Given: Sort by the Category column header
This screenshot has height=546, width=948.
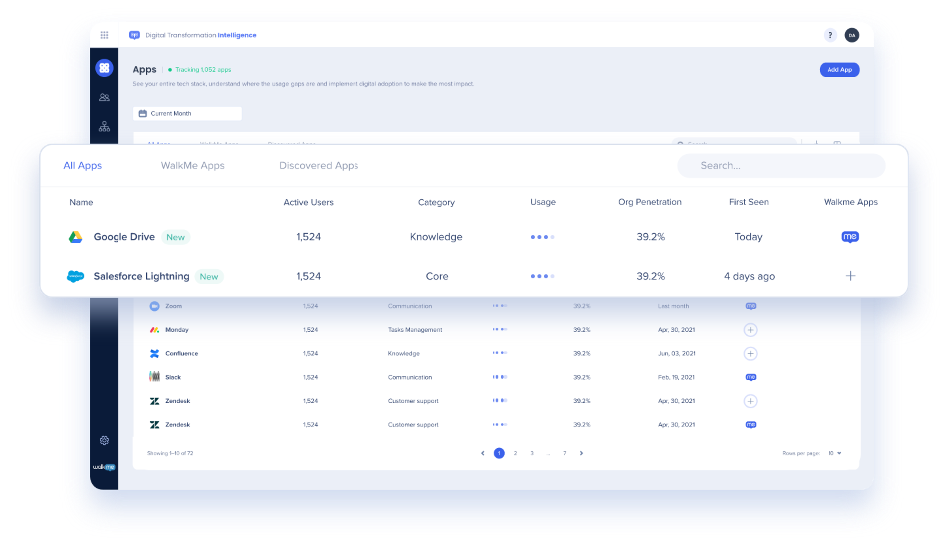Looking at the screenshot, I should tap(436, 203).
